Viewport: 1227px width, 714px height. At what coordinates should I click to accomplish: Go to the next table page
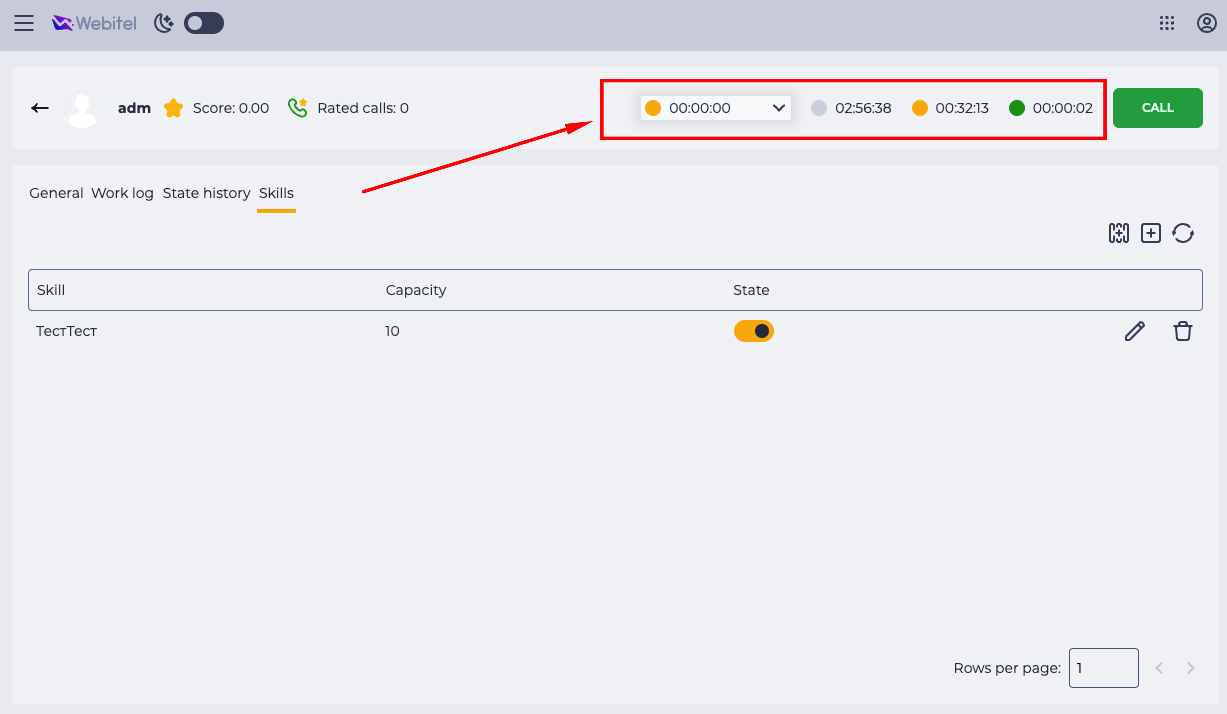pyautogui.click(x=1190, y=668)
